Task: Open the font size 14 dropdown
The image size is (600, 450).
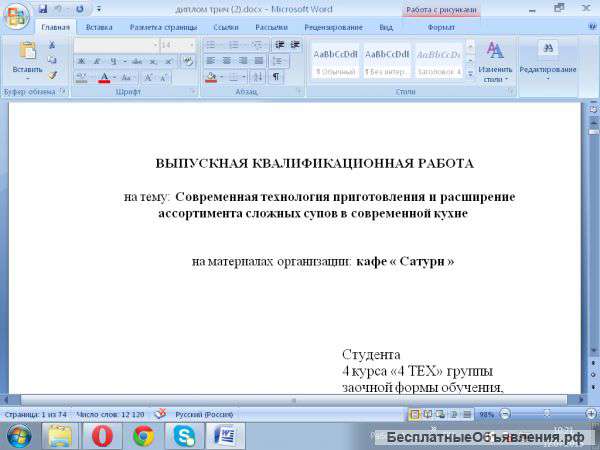Action: tap(192, 45)
